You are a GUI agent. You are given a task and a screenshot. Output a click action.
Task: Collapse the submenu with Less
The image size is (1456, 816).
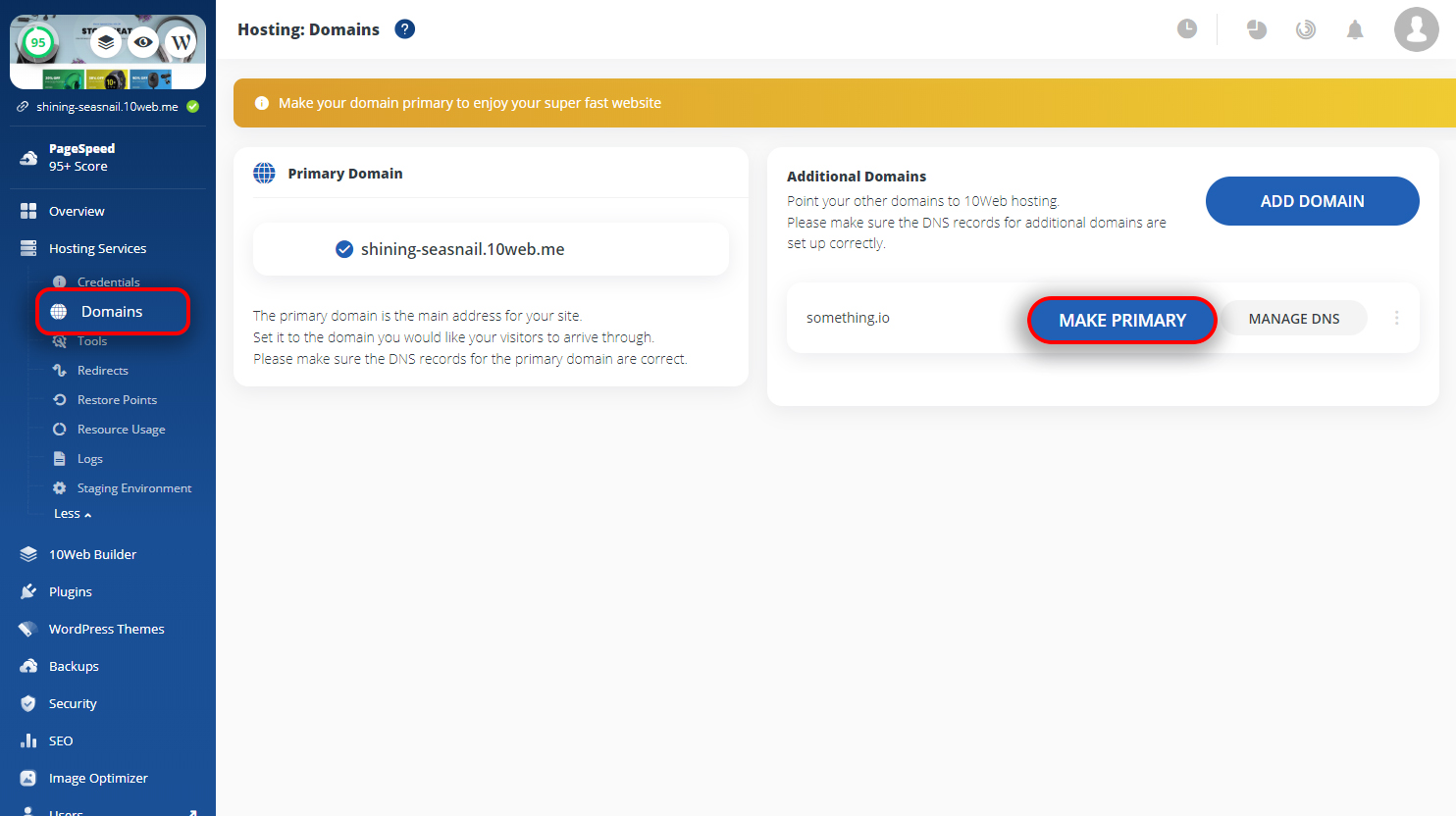click(73, 514)
